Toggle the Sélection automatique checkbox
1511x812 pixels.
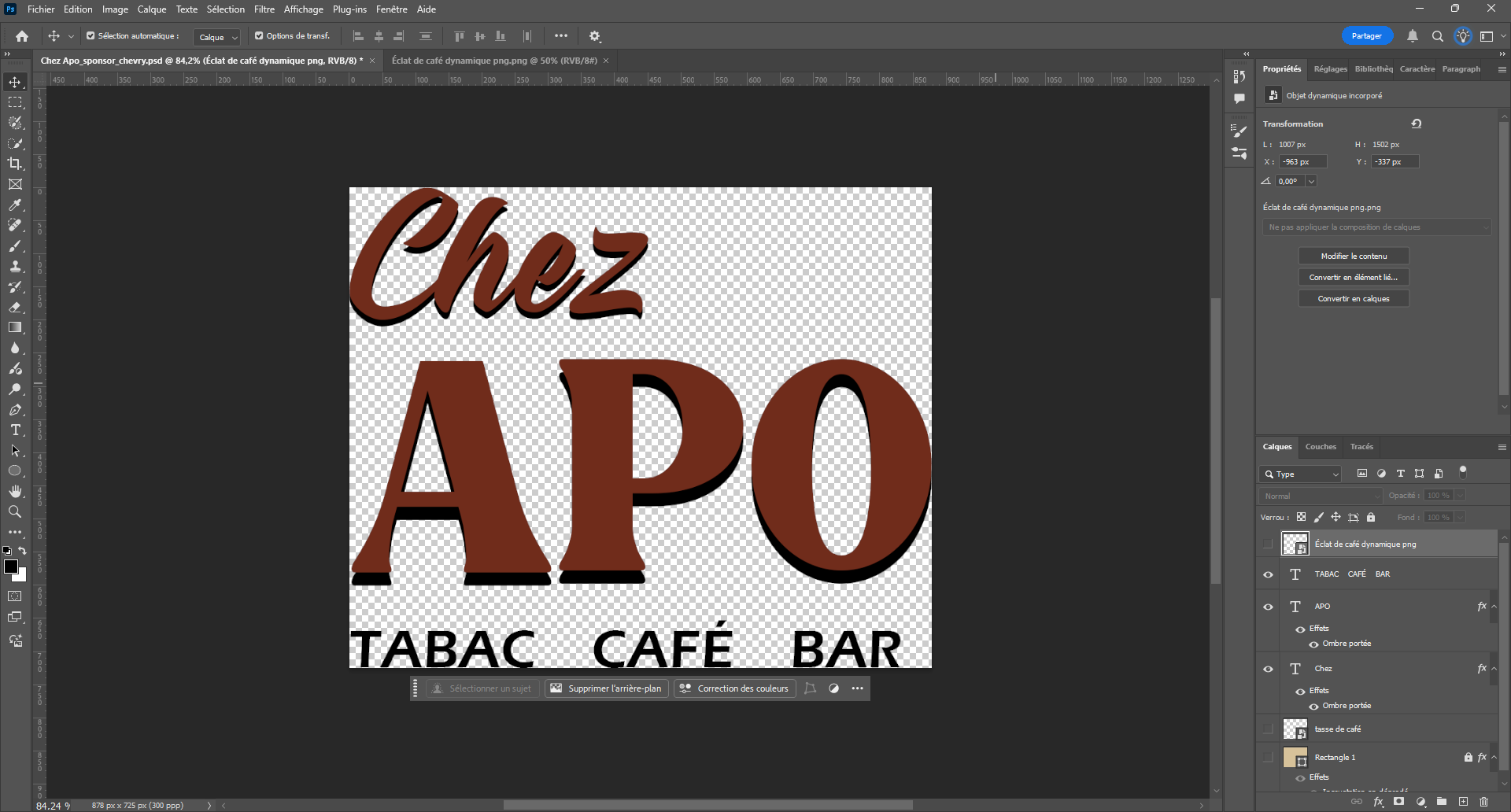(x=91, y=35)
